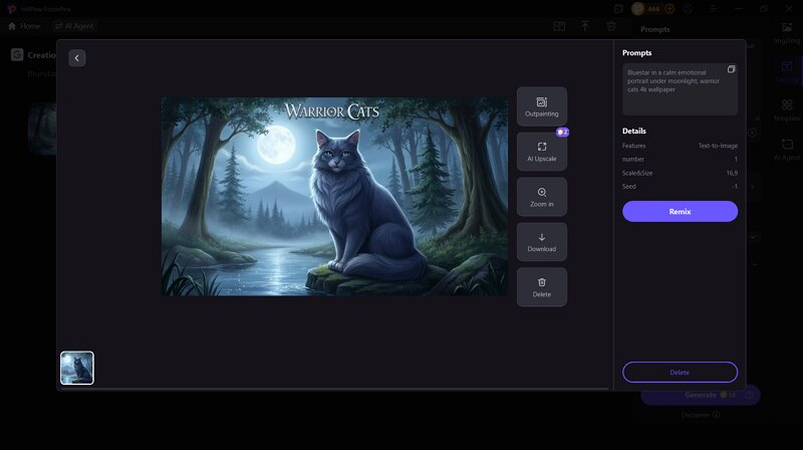Image resolution: width=803 pixels, height=450 pixels.
Task: Click the 'Details' heading
Action: coord(634,131)
